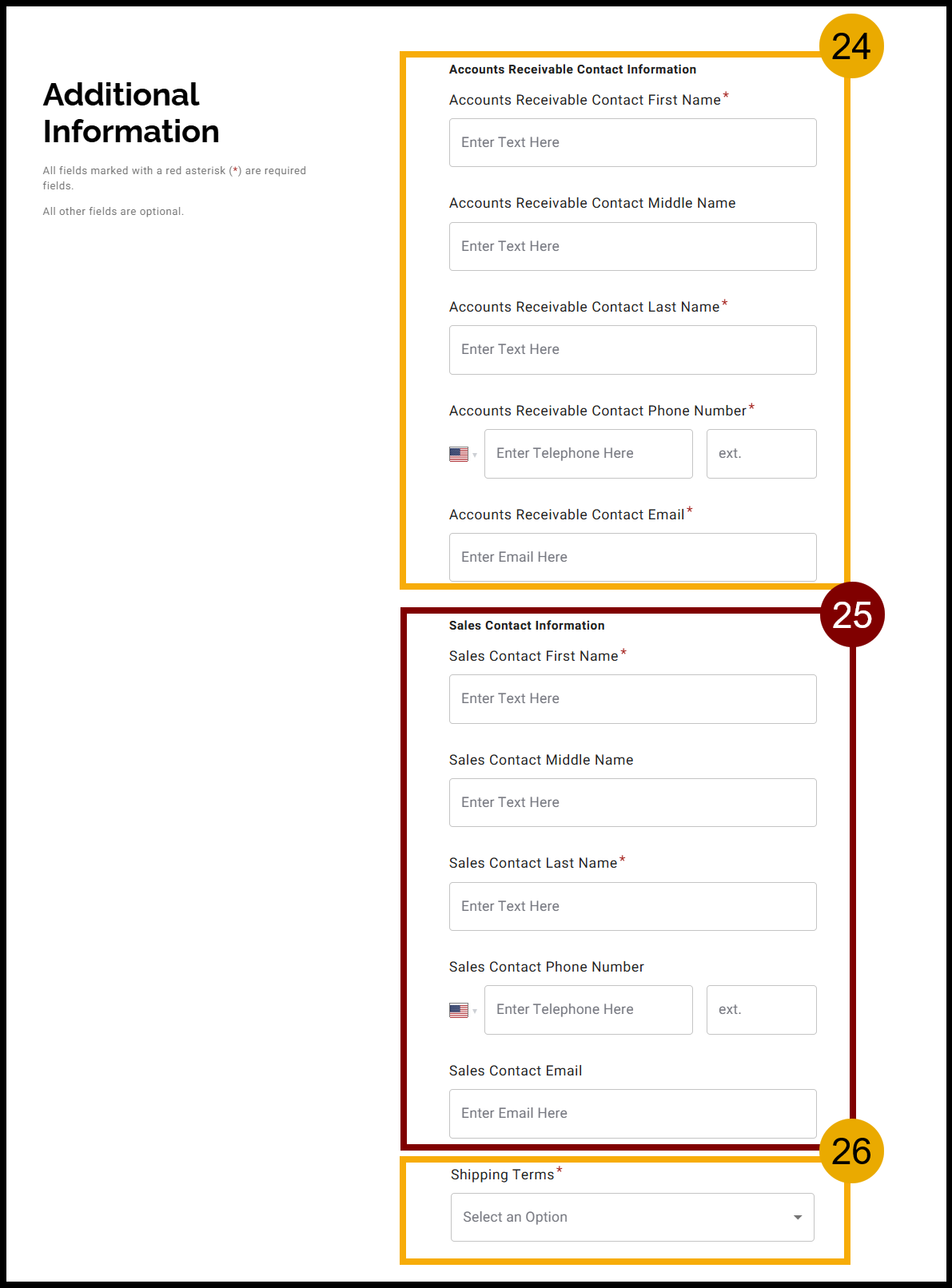The image size is (952, 1288).
Task: Click the Sales Contact First Name field
Action: pyautogui.click(x=632, y=699)
